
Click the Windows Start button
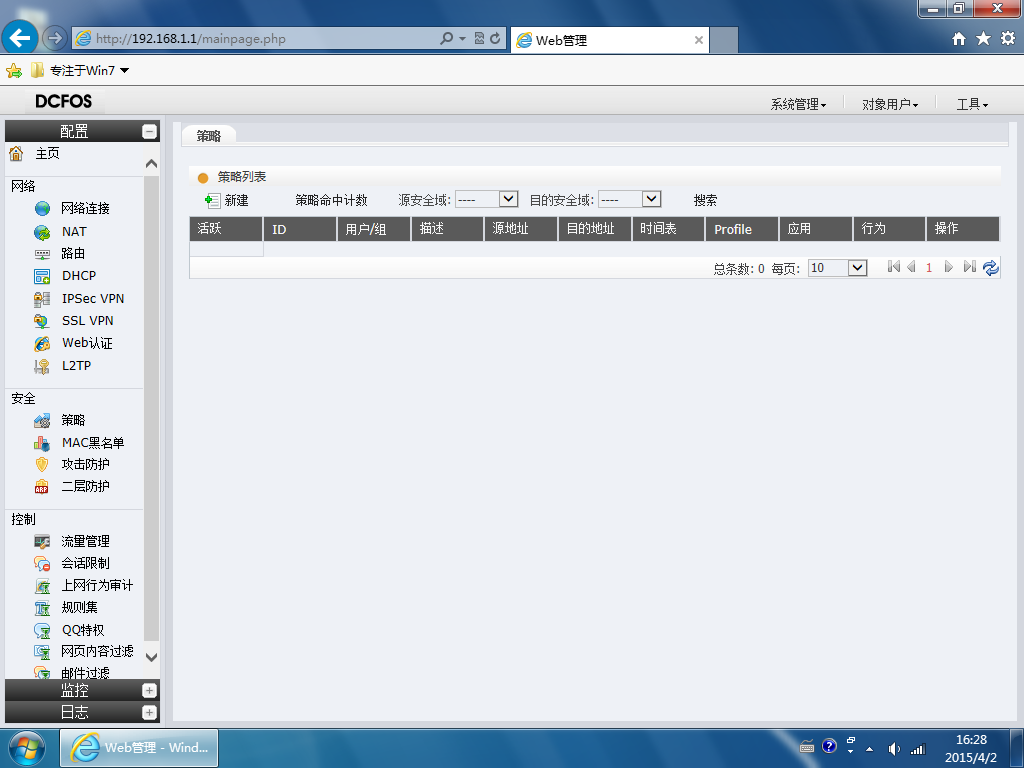pos(26,748)
